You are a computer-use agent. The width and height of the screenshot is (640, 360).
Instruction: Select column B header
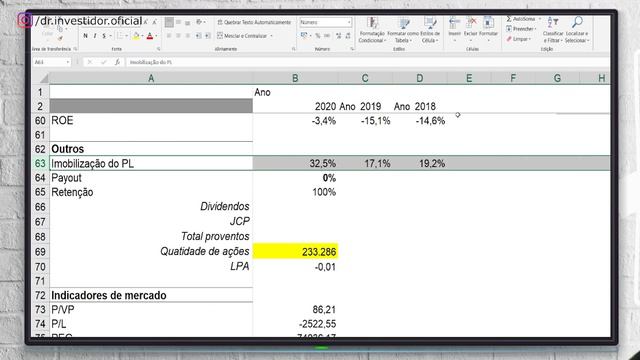coord(295,78)
